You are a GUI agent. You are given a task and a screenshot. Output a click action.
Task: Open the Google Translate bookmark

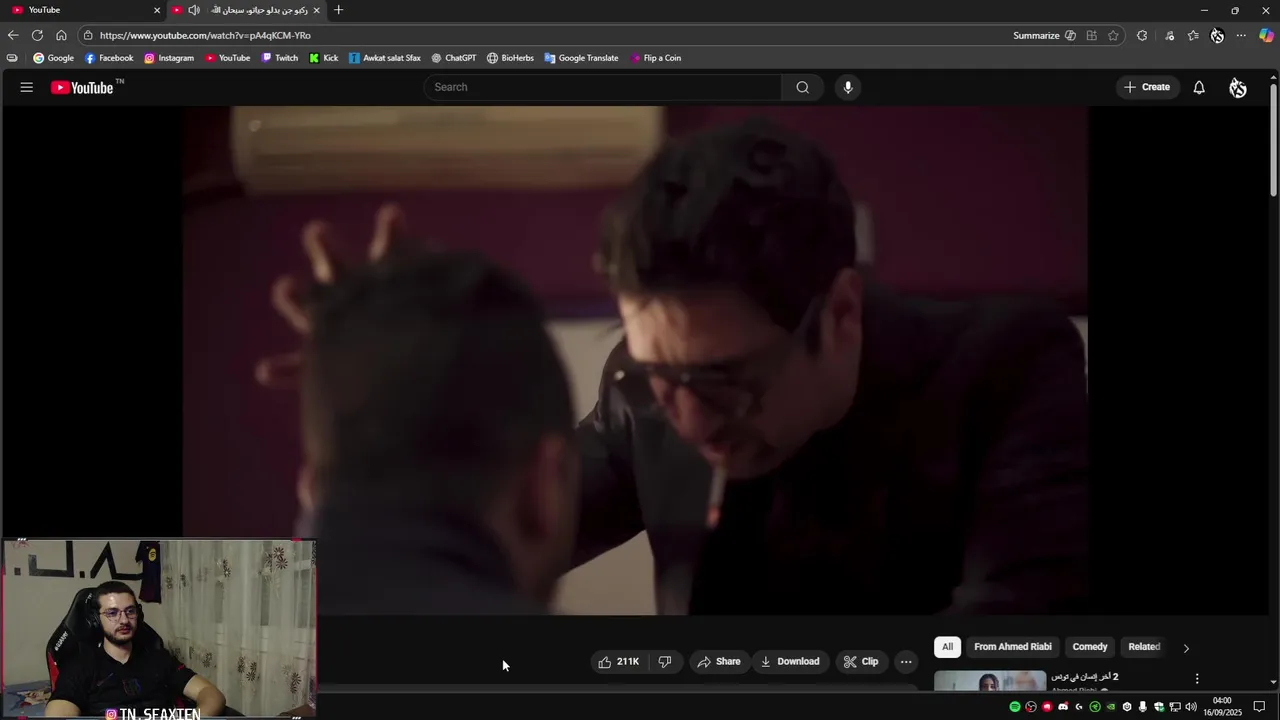click(581, 58)
